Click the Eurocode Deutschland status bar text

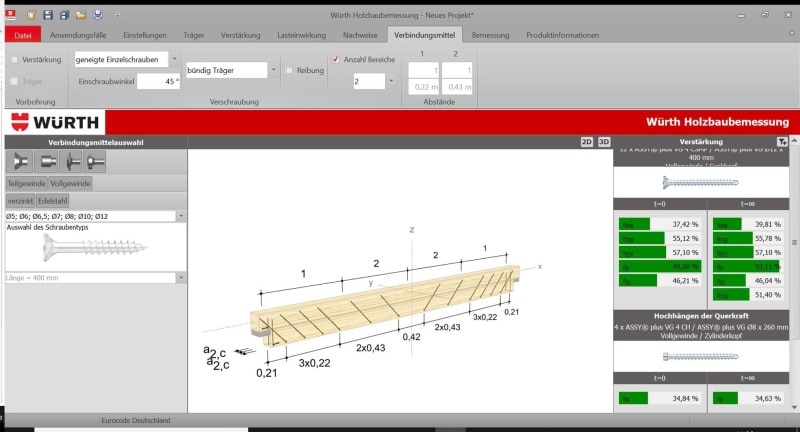pos(136,420)
